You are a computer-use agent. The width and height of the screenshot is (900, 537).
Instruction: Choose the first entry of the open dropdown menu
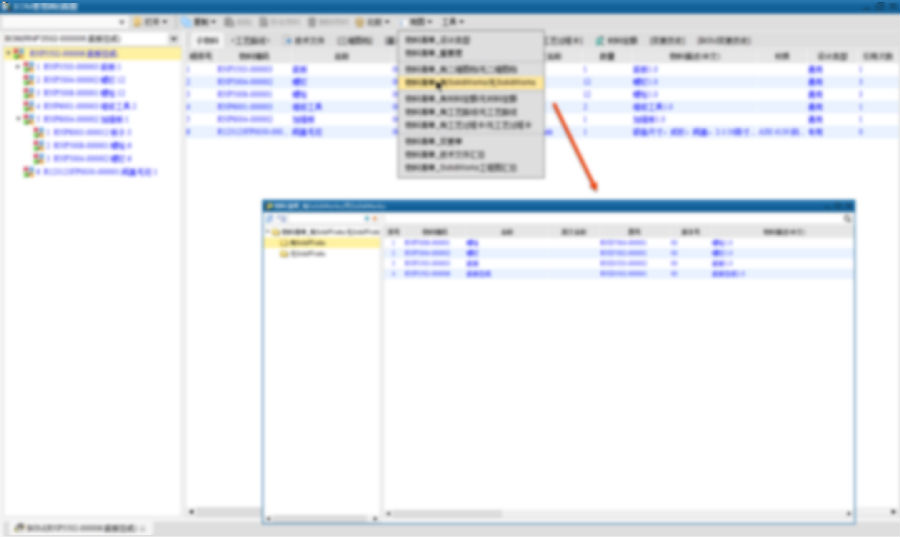point(437,40)
